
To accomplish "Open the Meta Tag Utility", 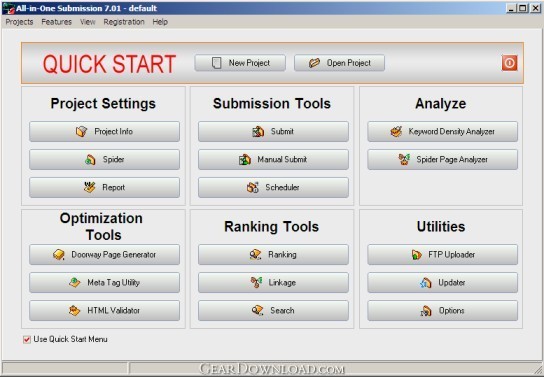I will 104,283.
